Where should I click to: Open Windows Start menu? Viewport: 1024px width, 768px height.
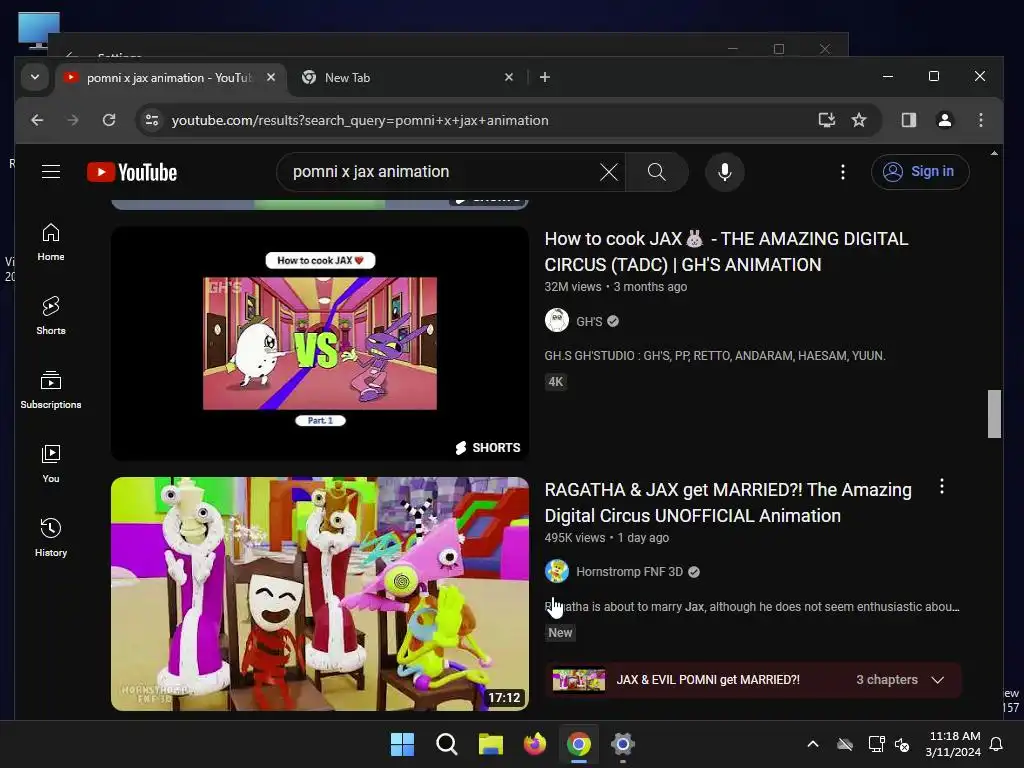click(x=402, y=744)
